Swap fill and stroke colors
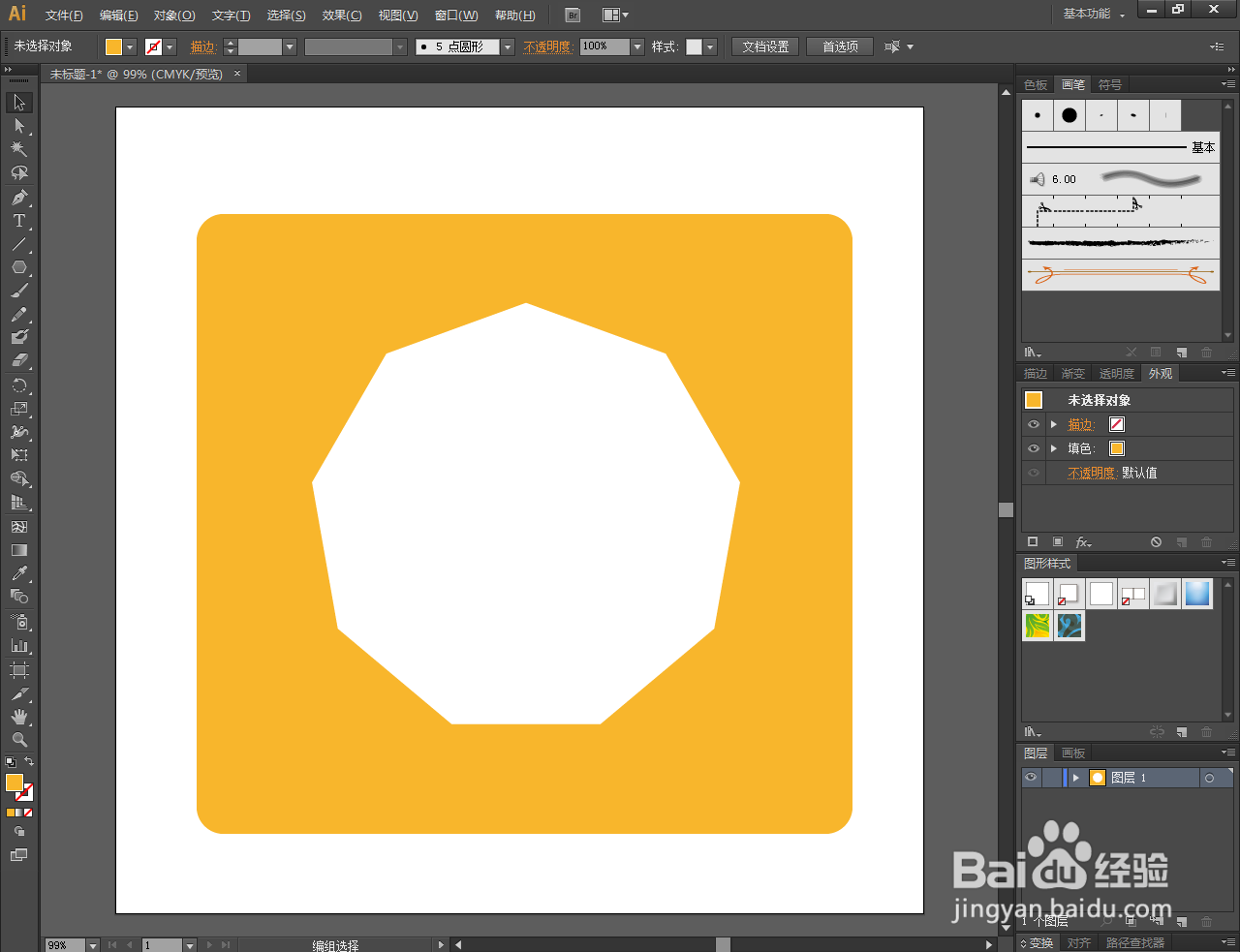Image resolution: width=1240 pixels, height=952 pixels. (29, 762)
